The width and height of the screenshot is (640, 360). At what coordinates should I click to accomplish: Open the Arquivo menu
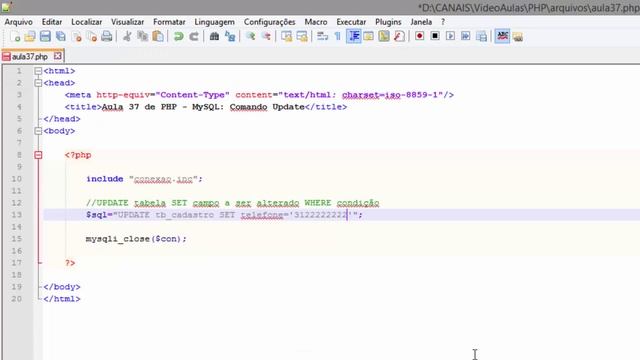18,22
